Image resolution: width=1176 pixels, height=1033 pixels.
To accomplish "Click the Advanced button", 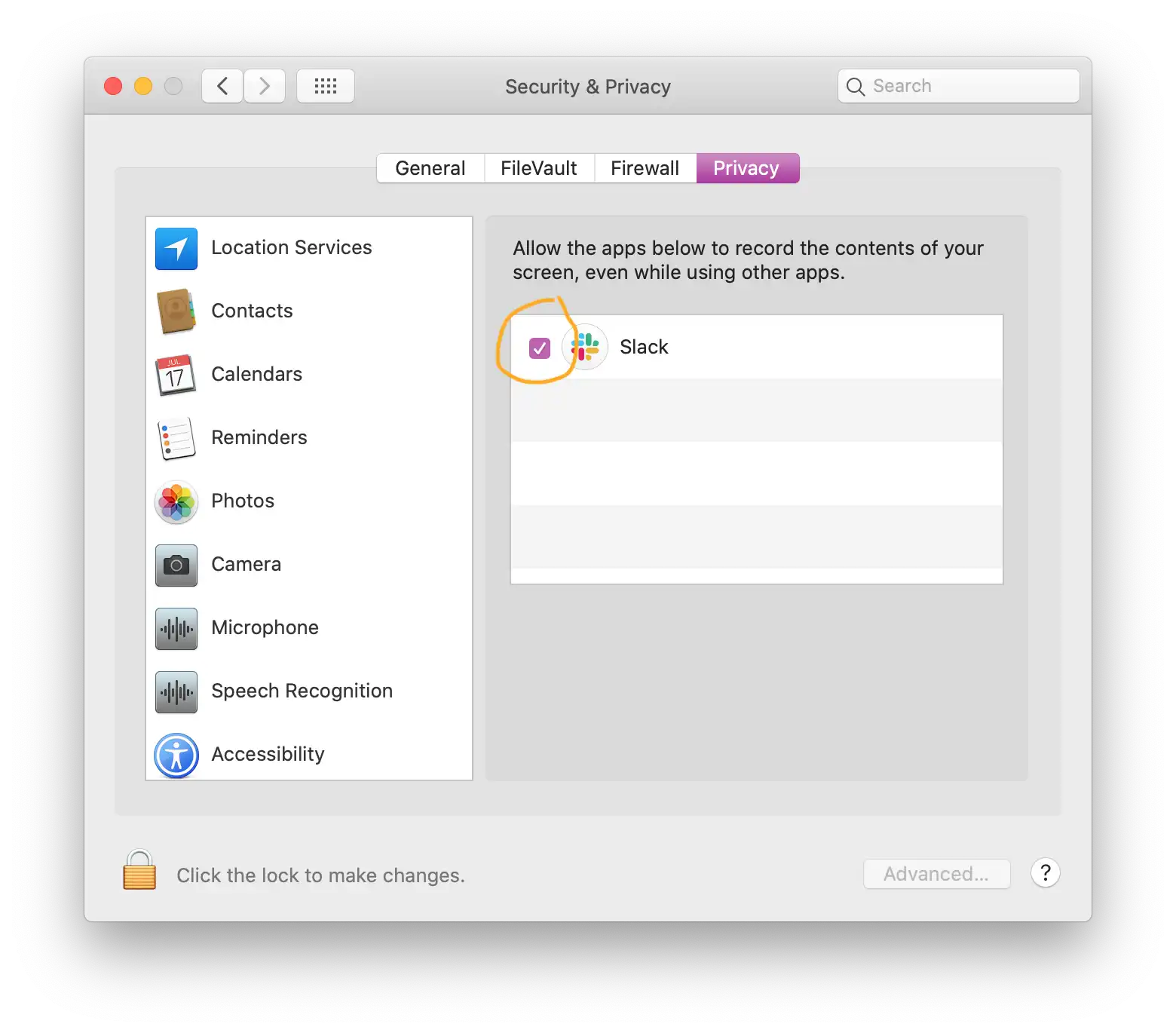I will pos(936,874).
